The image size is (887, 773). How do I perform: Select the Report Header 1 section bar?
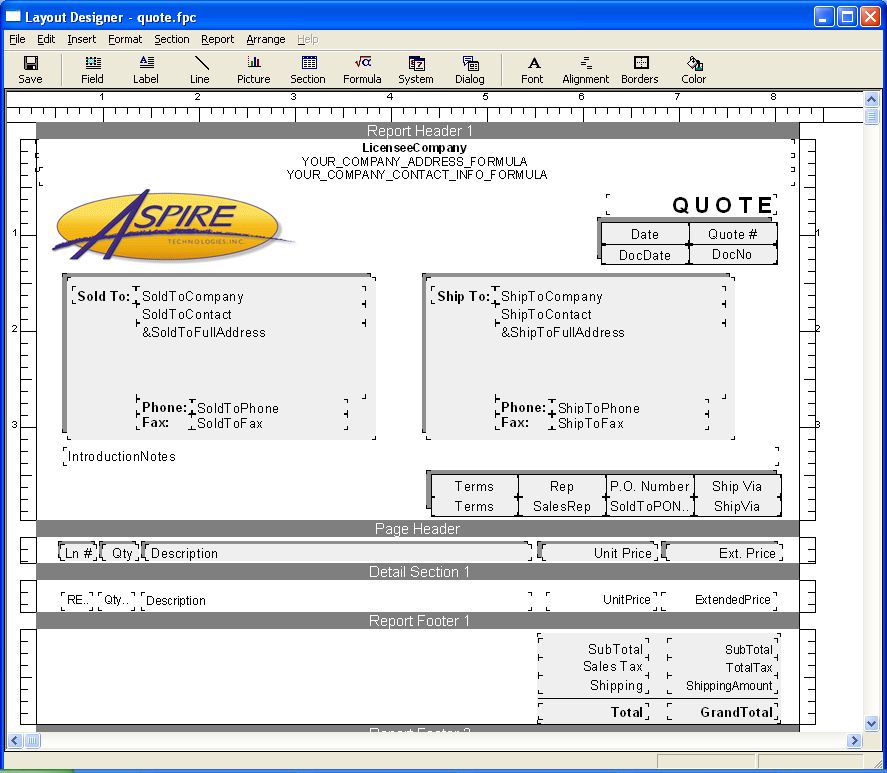tap(418, 131)
